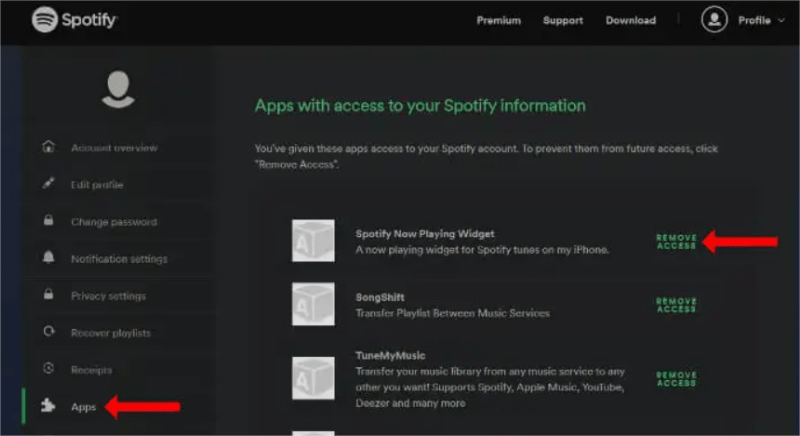Click the 'Spotify Now Playing Widget' title
The height and width of the screenshot is (436, 800).
[x=425, y=234]
